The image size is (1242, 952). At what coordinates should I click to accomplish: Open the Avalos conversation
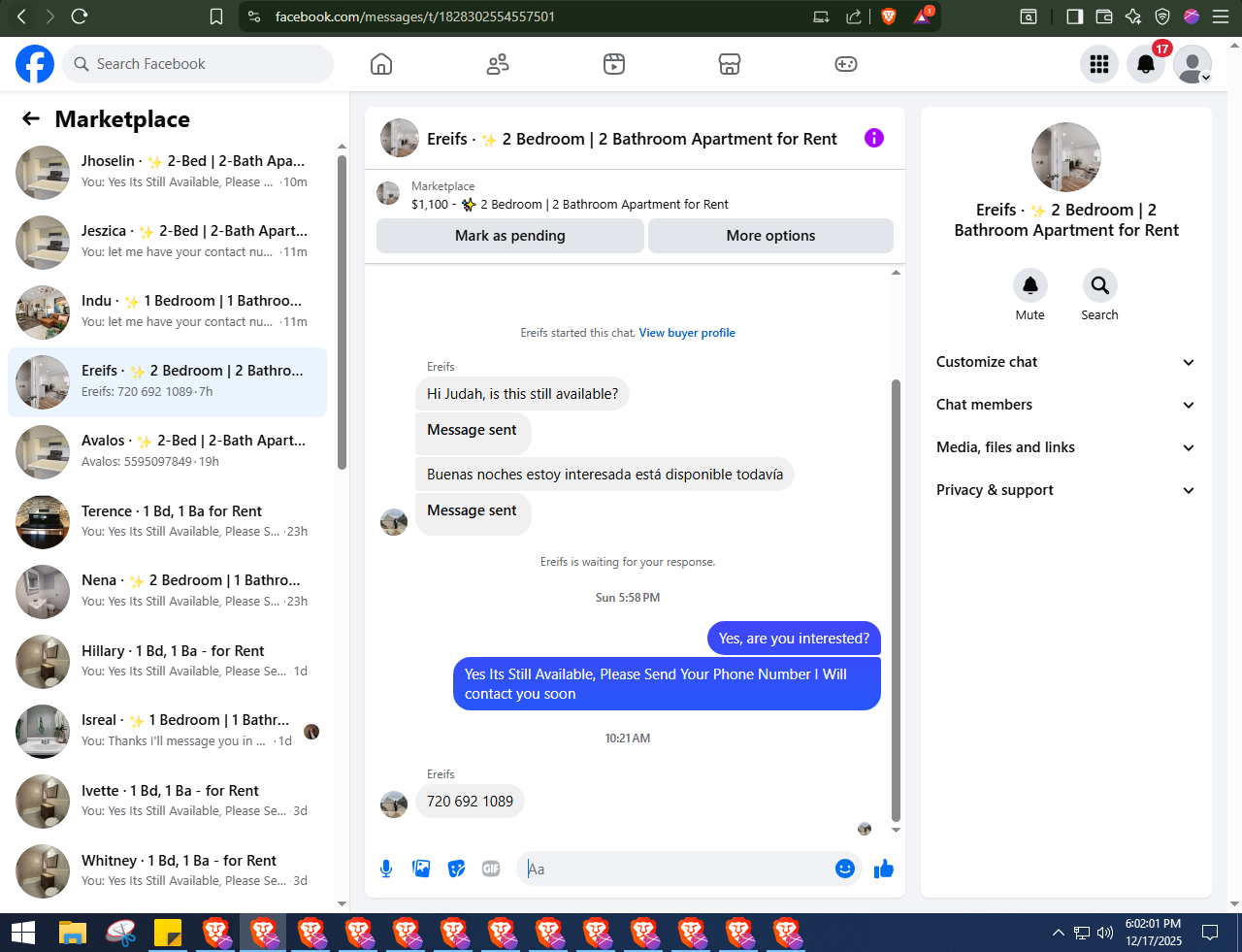tap(167, 452)
